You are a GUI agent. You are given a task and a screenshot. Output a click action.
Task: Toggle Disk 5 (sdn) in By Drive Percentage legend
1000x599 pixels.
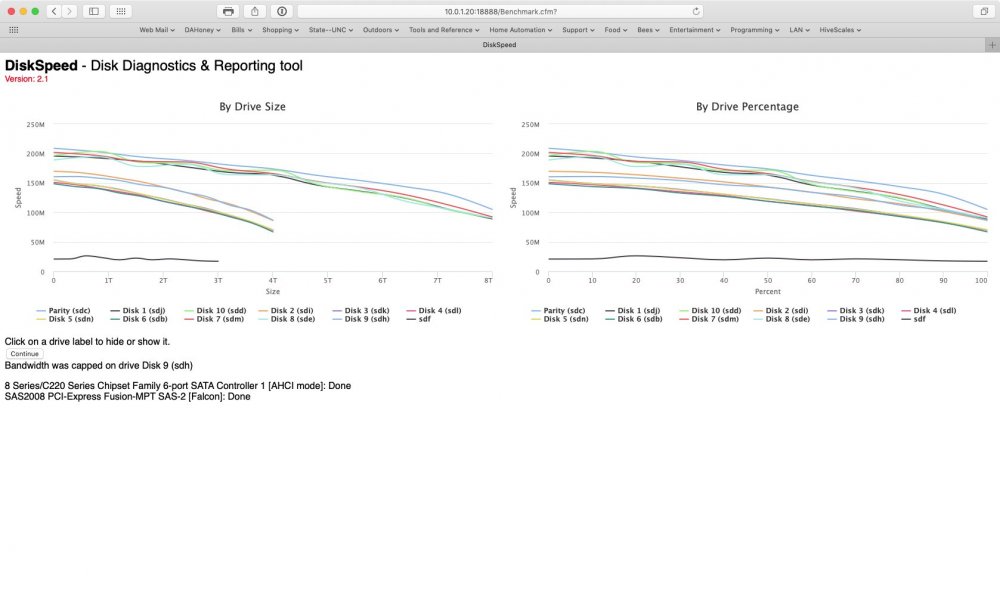coord(560,319)
